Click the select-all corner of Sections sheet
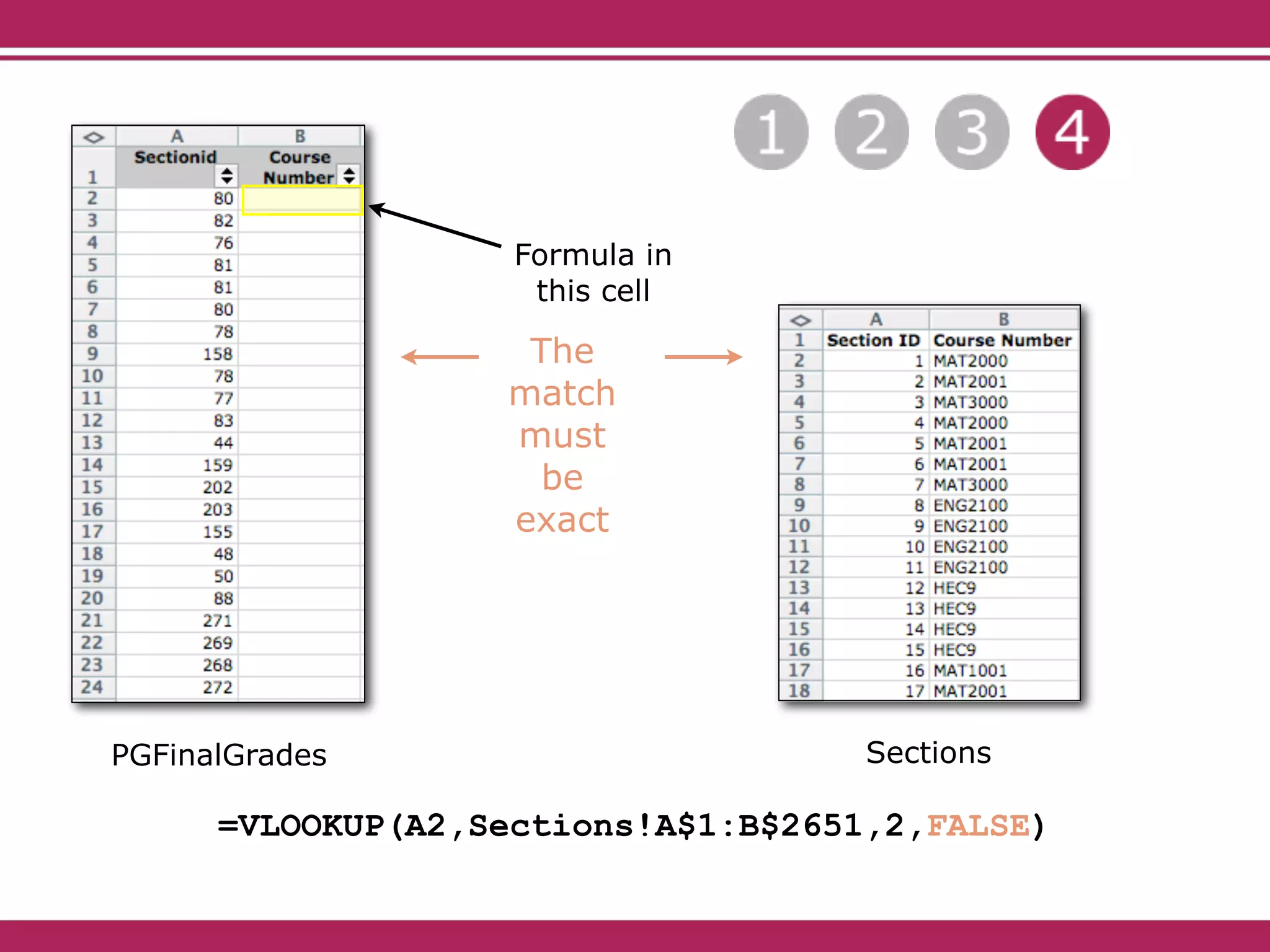 (801, 320)
